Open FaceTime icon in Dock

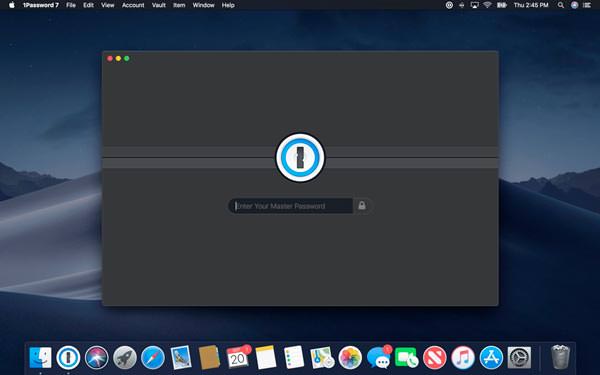click(406, 357)
